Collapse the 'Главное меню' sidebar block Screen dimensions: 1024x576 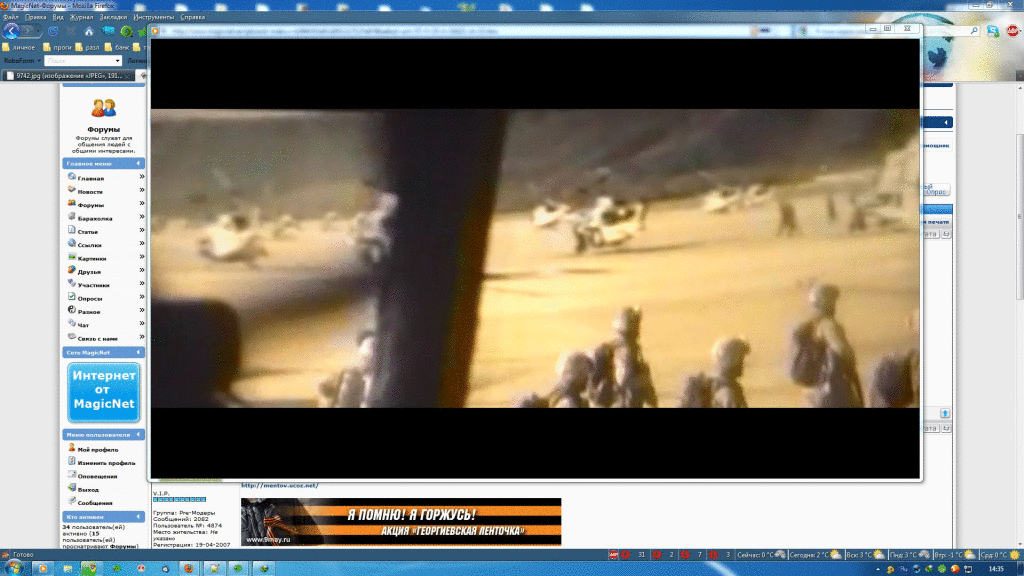coord(138,163)
